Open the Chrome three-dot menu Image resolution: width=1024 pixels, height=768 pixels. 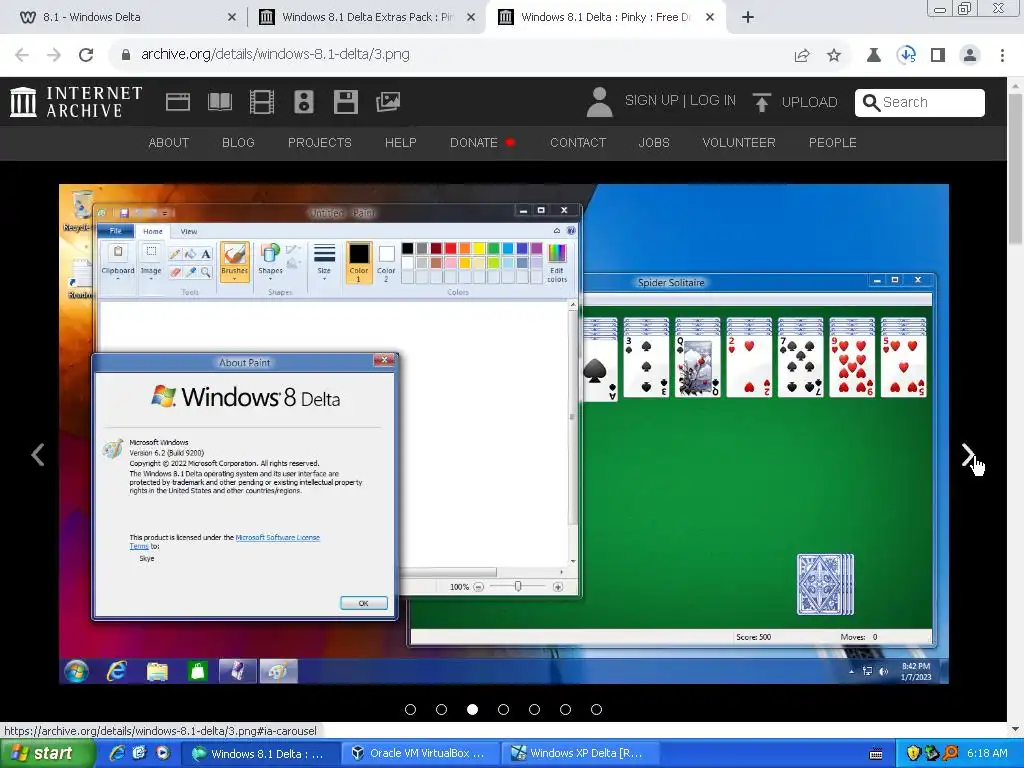1002,56
